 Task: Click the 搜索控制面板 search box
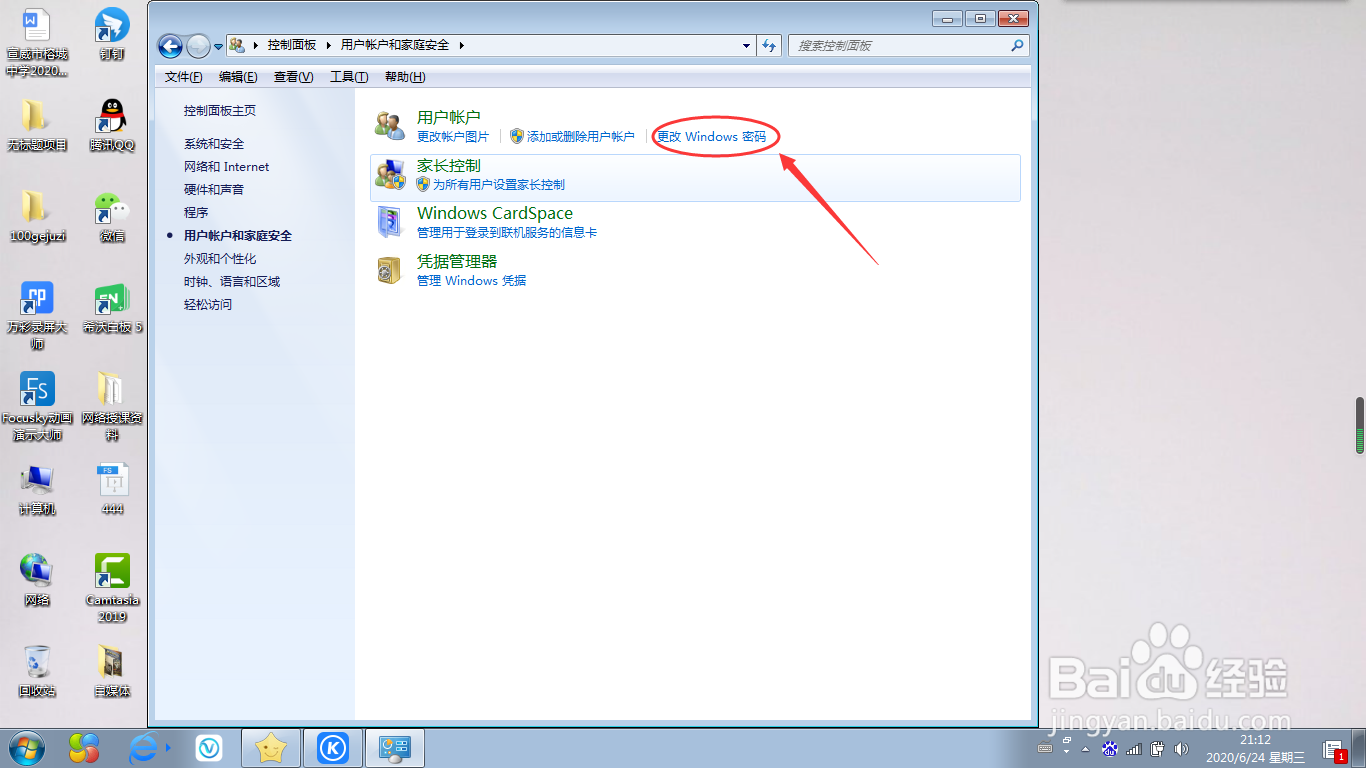(908, 46)
